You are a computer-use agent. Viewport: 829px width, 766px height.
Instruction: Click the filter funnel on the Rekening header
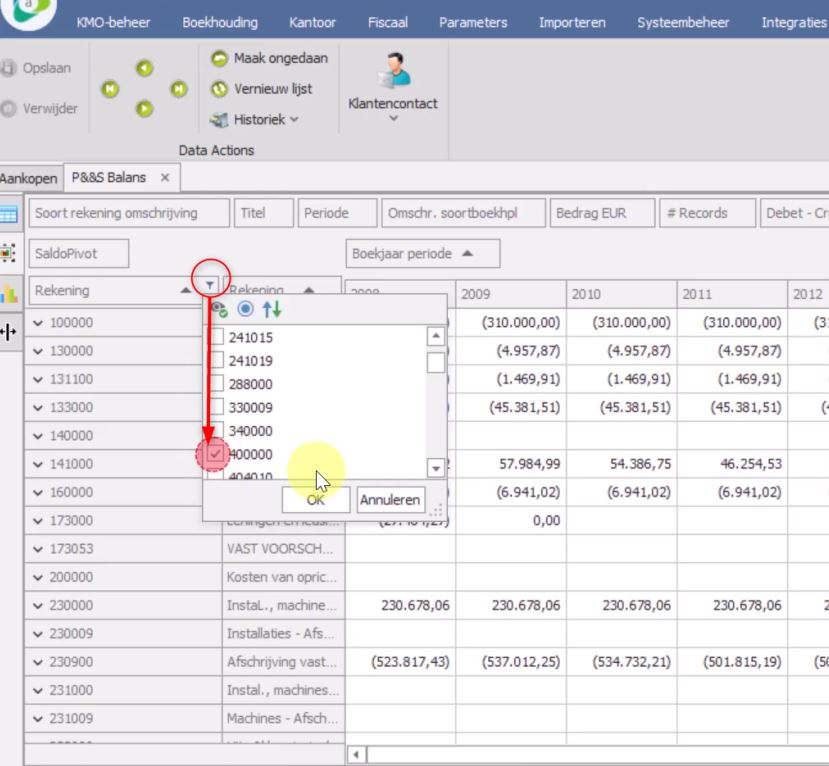pos(210,285)
